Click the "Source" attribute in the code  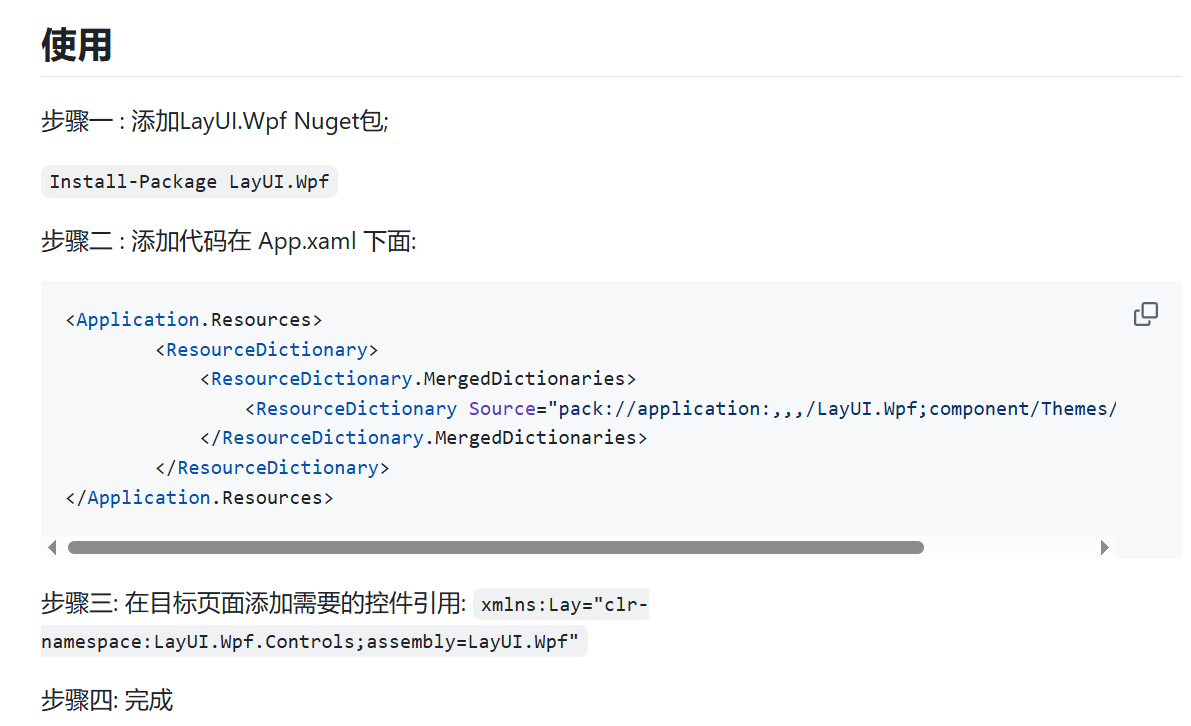[502, 408]
